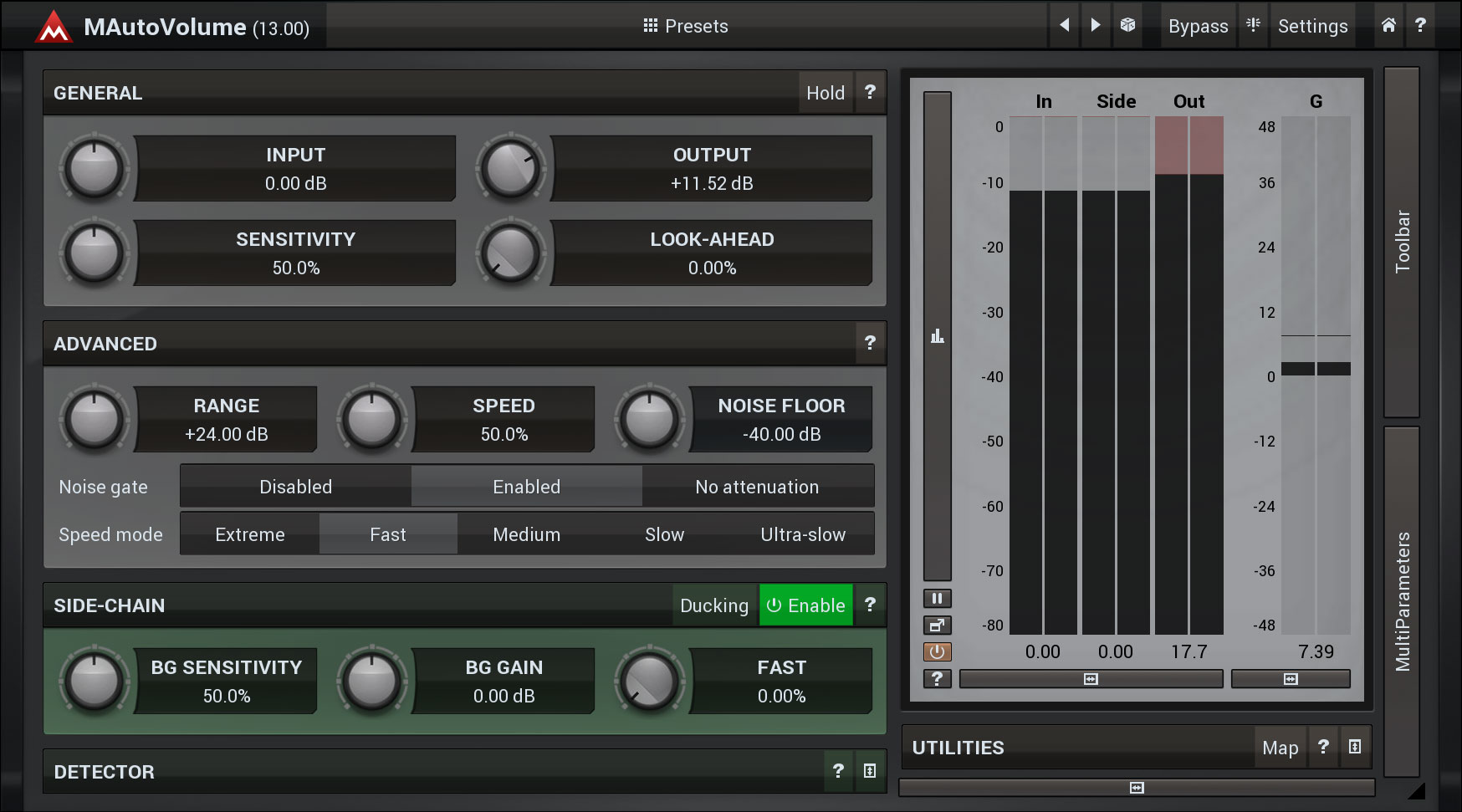
Task: Click the random preset dice icon
Action: click(x=1127, y=25)
